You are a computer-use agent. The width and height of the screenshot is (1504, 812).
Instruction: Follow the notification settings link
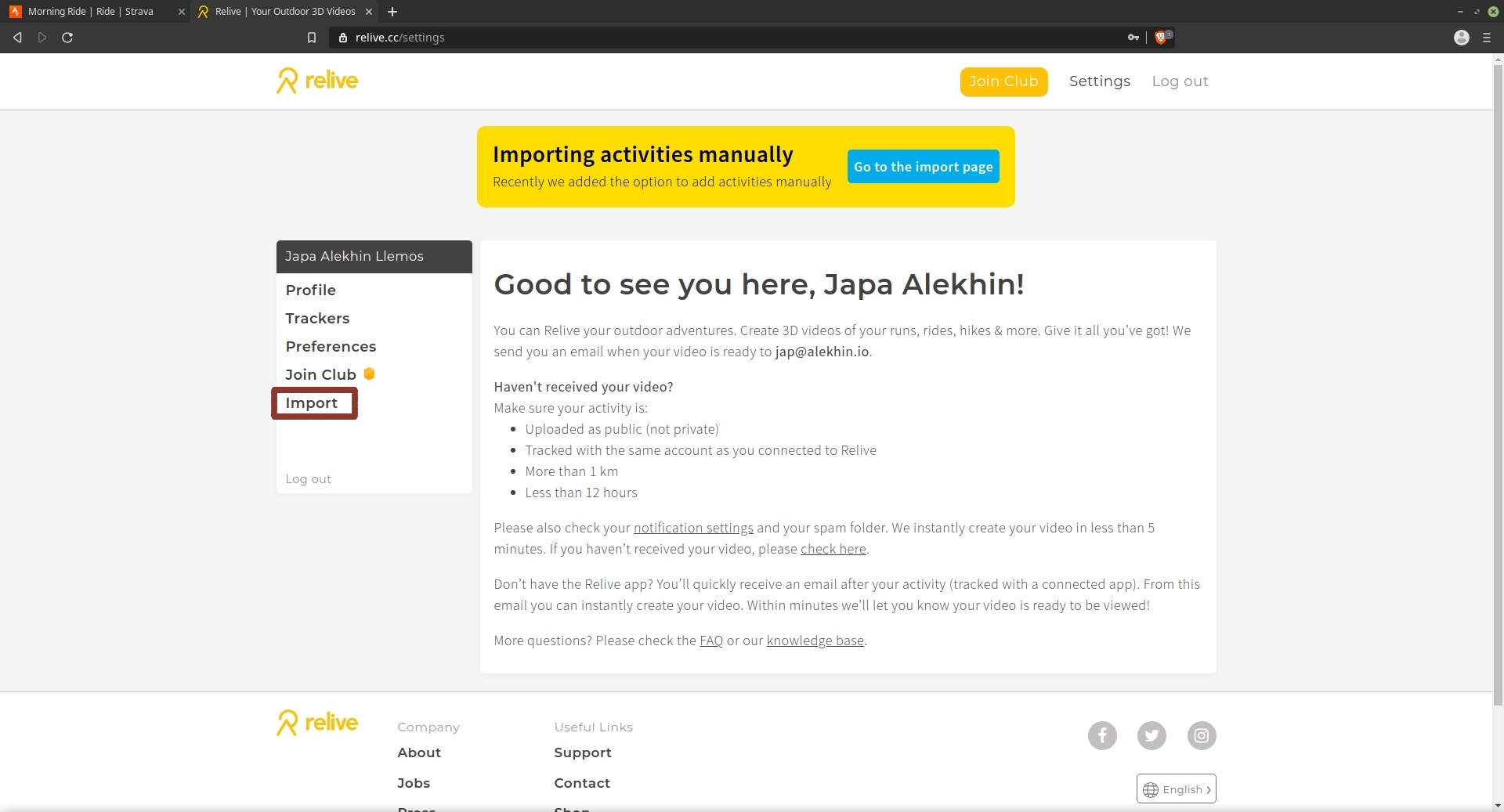[x=692, y=528]
